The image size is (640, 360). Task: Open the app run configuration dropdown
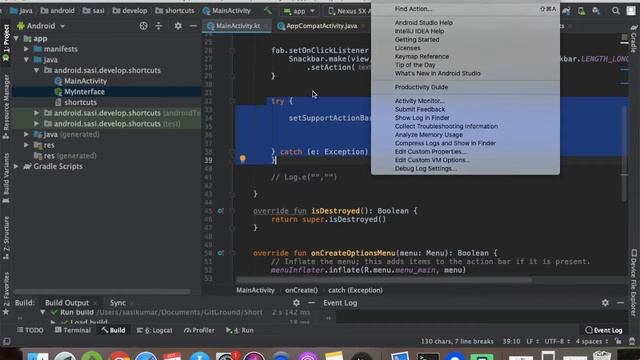(299, 11)
